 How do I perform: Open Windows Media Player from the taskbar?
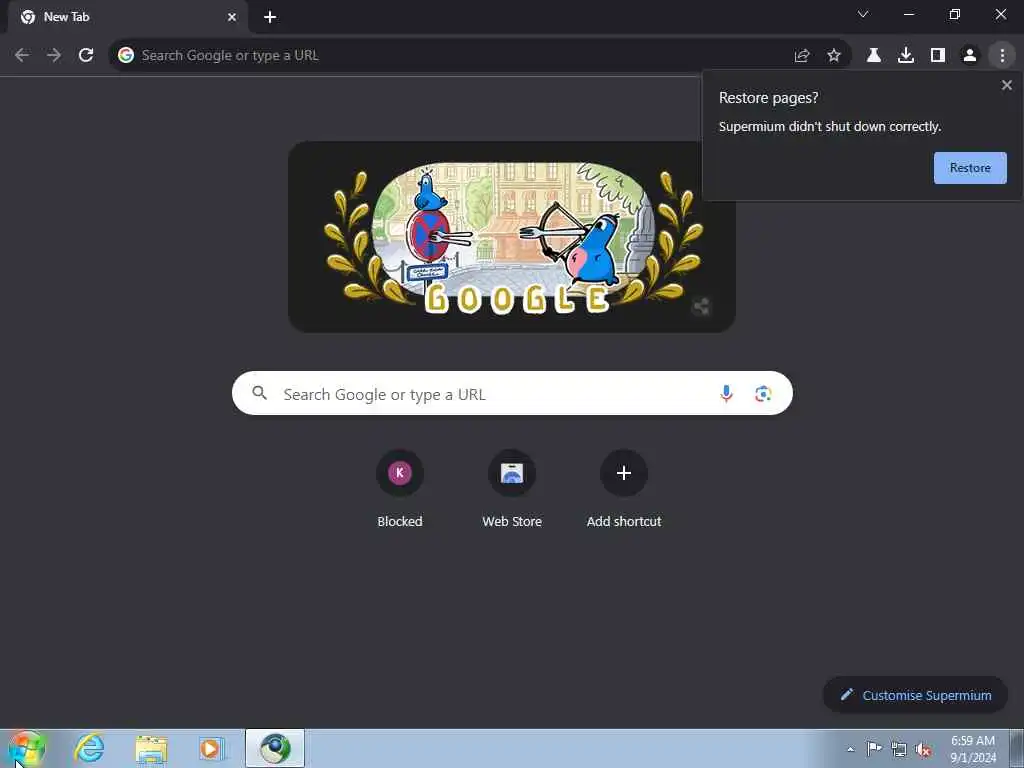[x=211, y=748]
